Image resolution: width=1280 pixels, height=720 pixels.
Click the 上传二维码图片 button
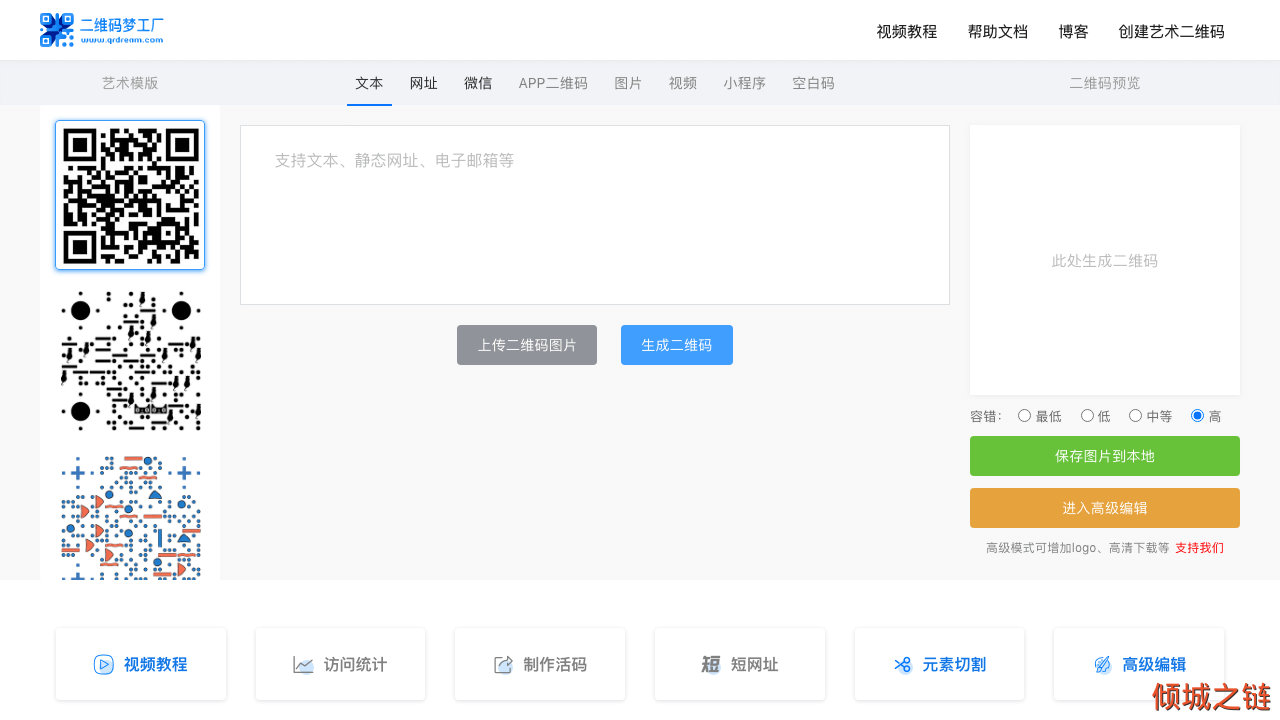point(527,345)
